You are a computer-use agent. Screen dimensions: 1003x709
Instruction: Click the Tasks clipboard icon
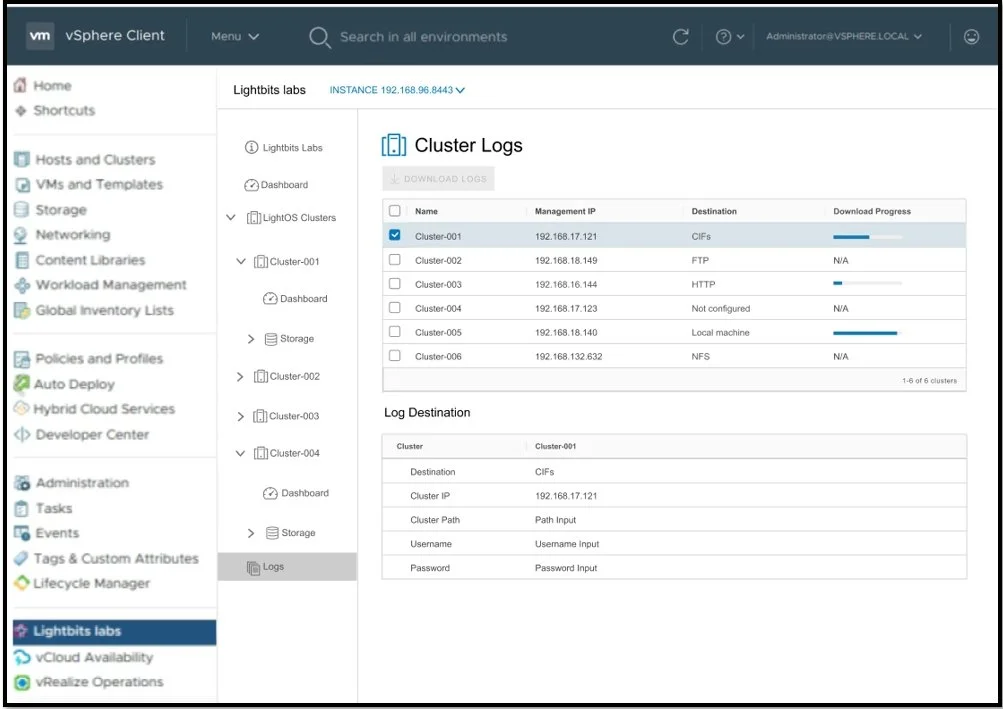(21, 508)
